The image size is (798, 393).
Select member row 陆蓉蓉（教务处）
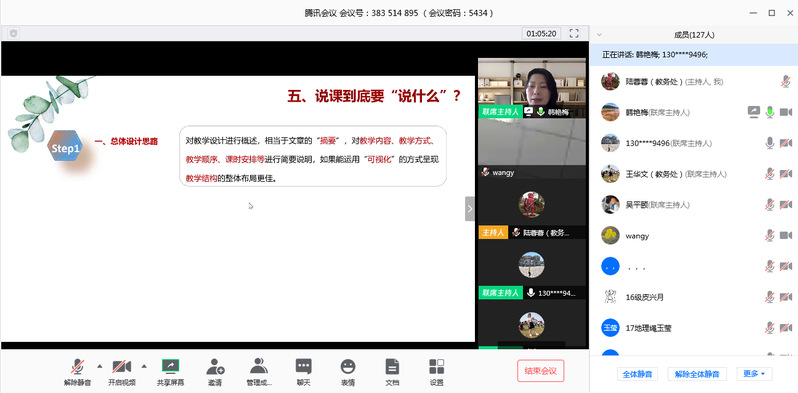click(694, 81)
